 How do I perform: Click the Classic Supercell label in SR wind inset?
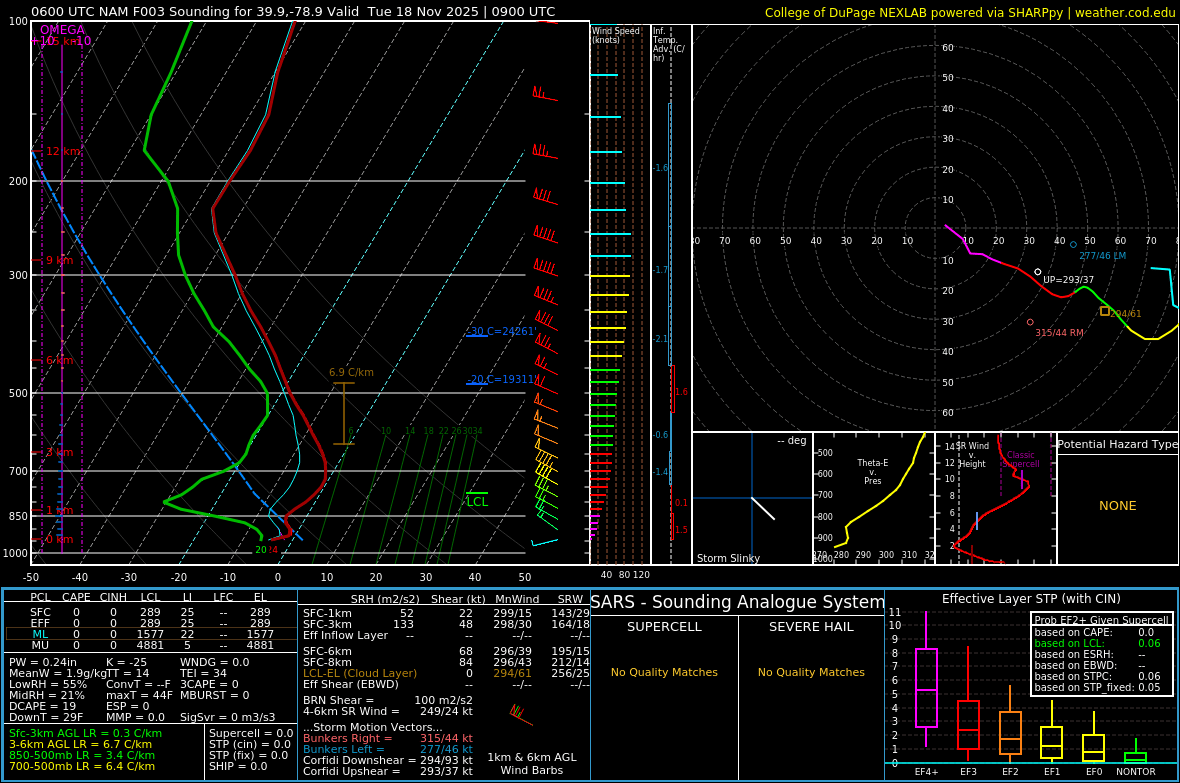pyautogui.click(x=1020, y=459)
